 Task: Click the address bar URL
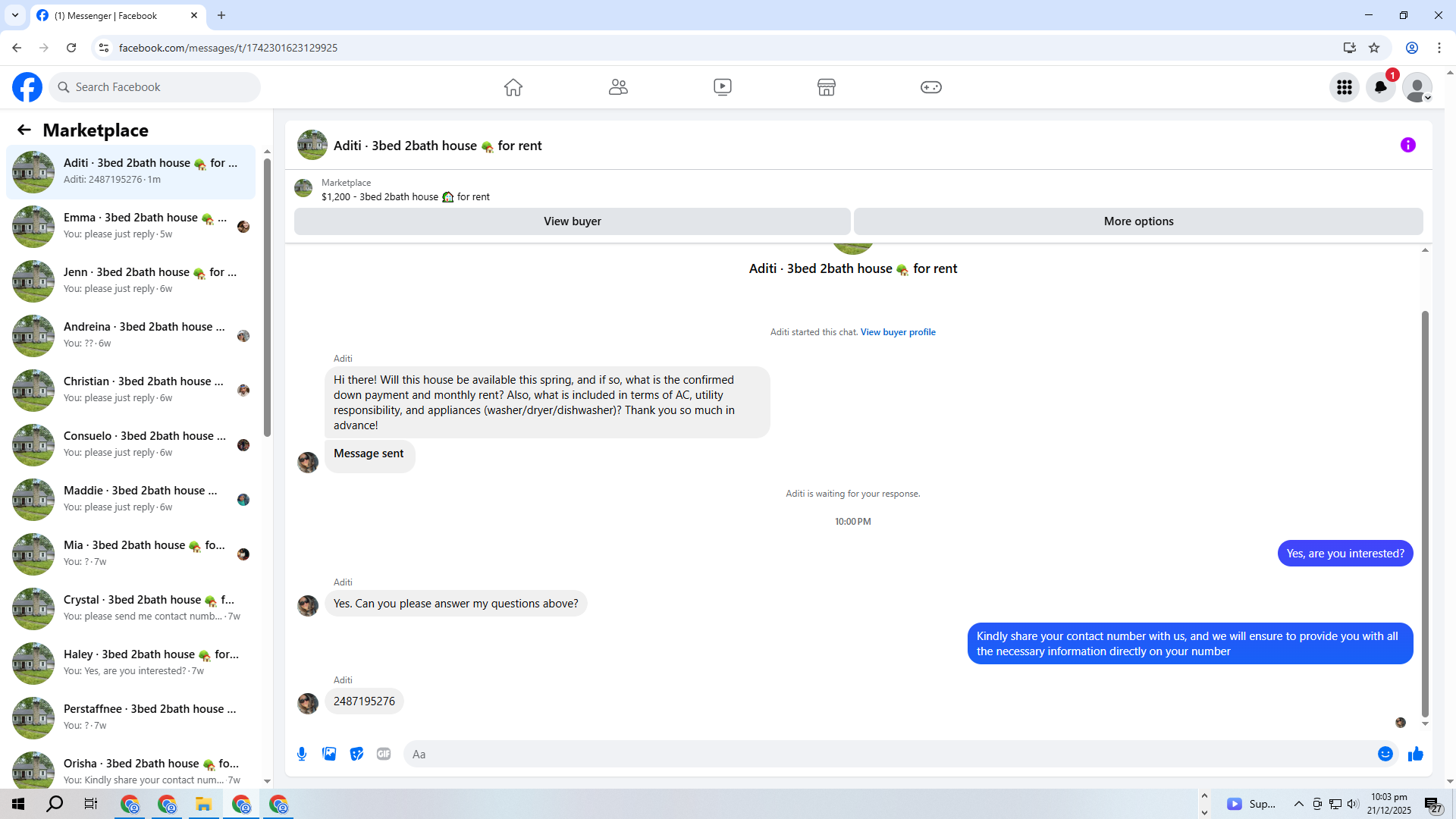[228, 48]
